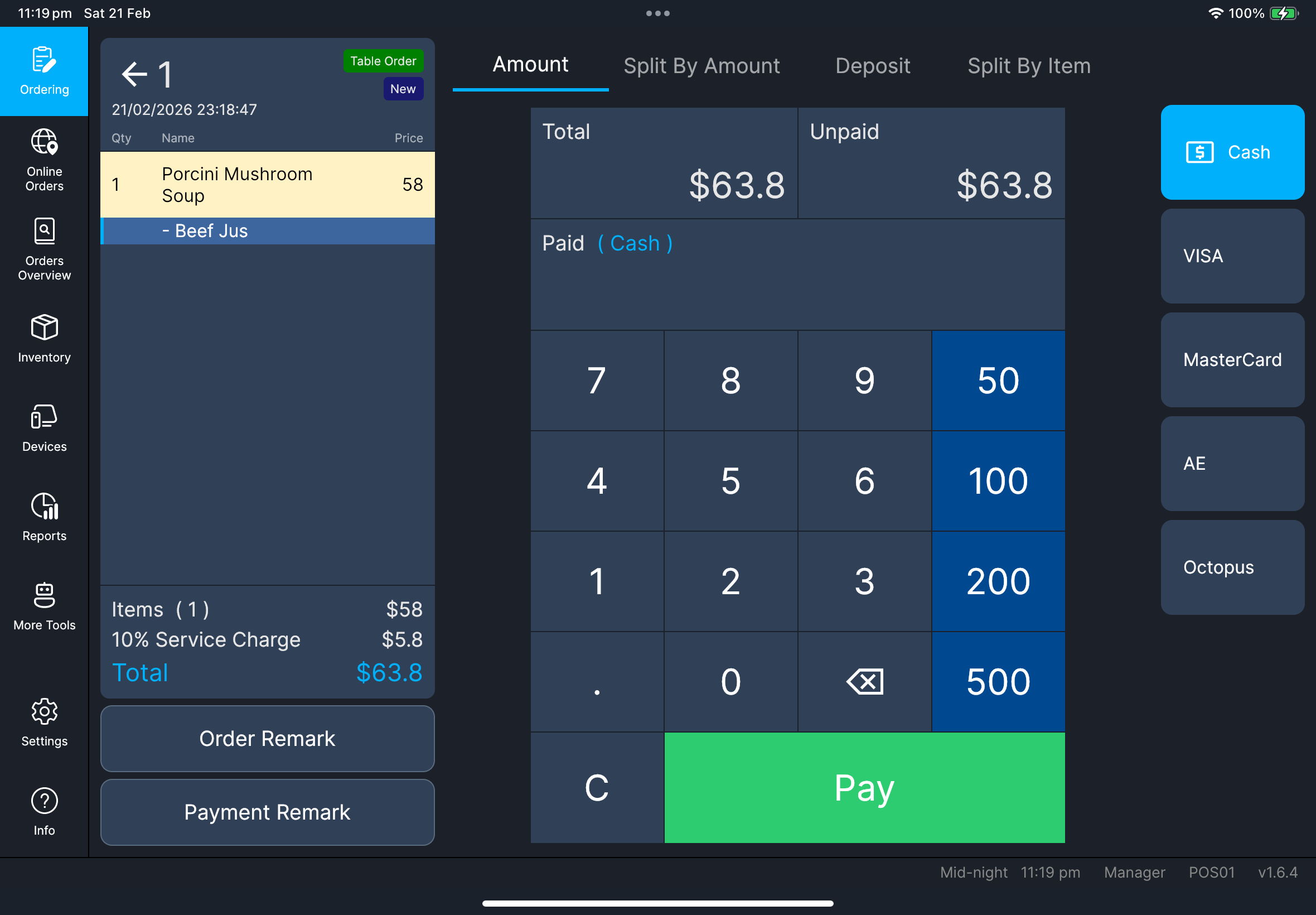Open the Info page
The width and height of the screenshot is (1316, 915).
click(x=44, y=810)
